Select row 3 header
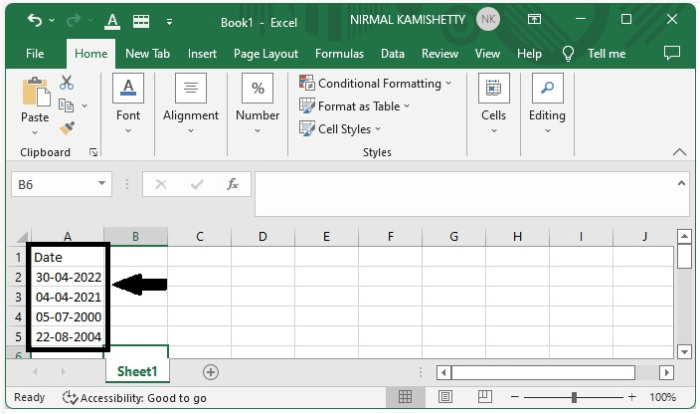Screen dimensions: 700x414 click(x=18, y=297)
